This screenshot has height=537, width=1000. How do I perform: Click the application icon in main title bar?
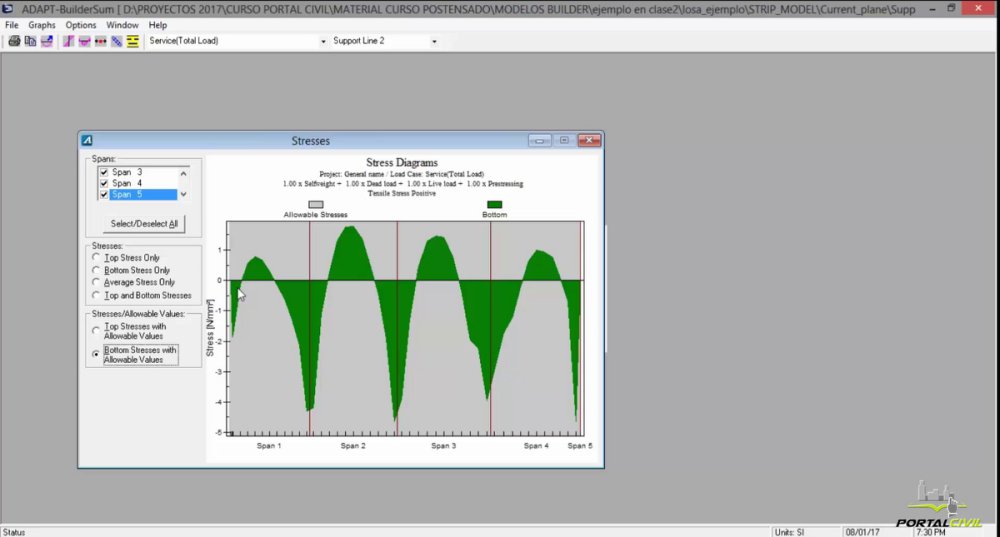(8, 9)
